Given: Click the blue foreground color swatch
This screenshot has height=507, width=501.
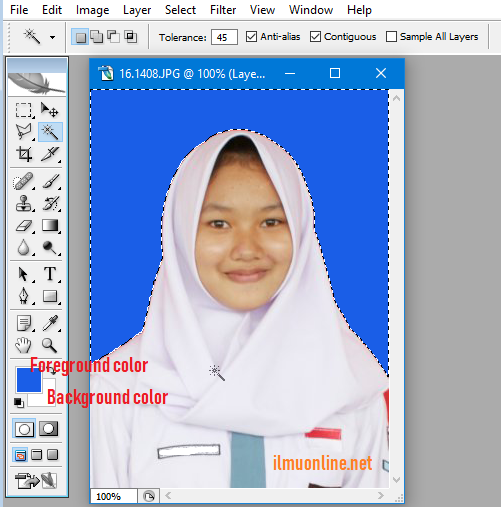Looking at the screenshot, I should [x=29, y=380].
